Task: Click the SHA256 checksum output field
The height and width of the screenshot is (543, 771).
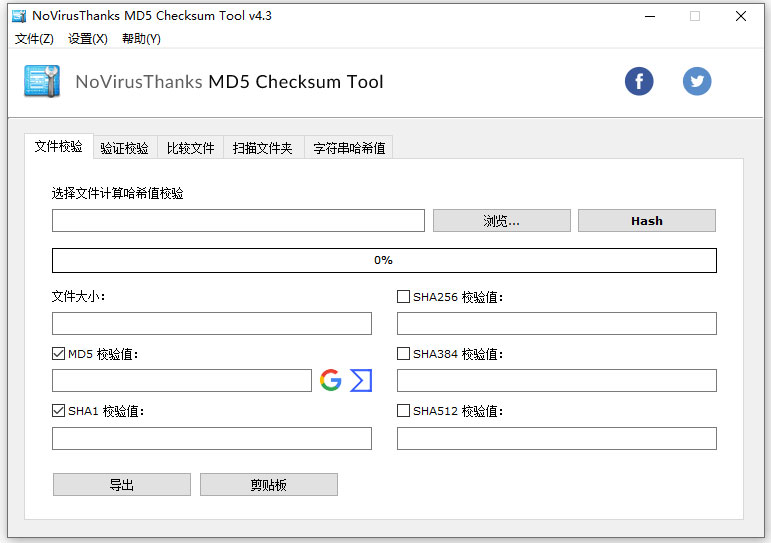Action: [x=557, y=324]
